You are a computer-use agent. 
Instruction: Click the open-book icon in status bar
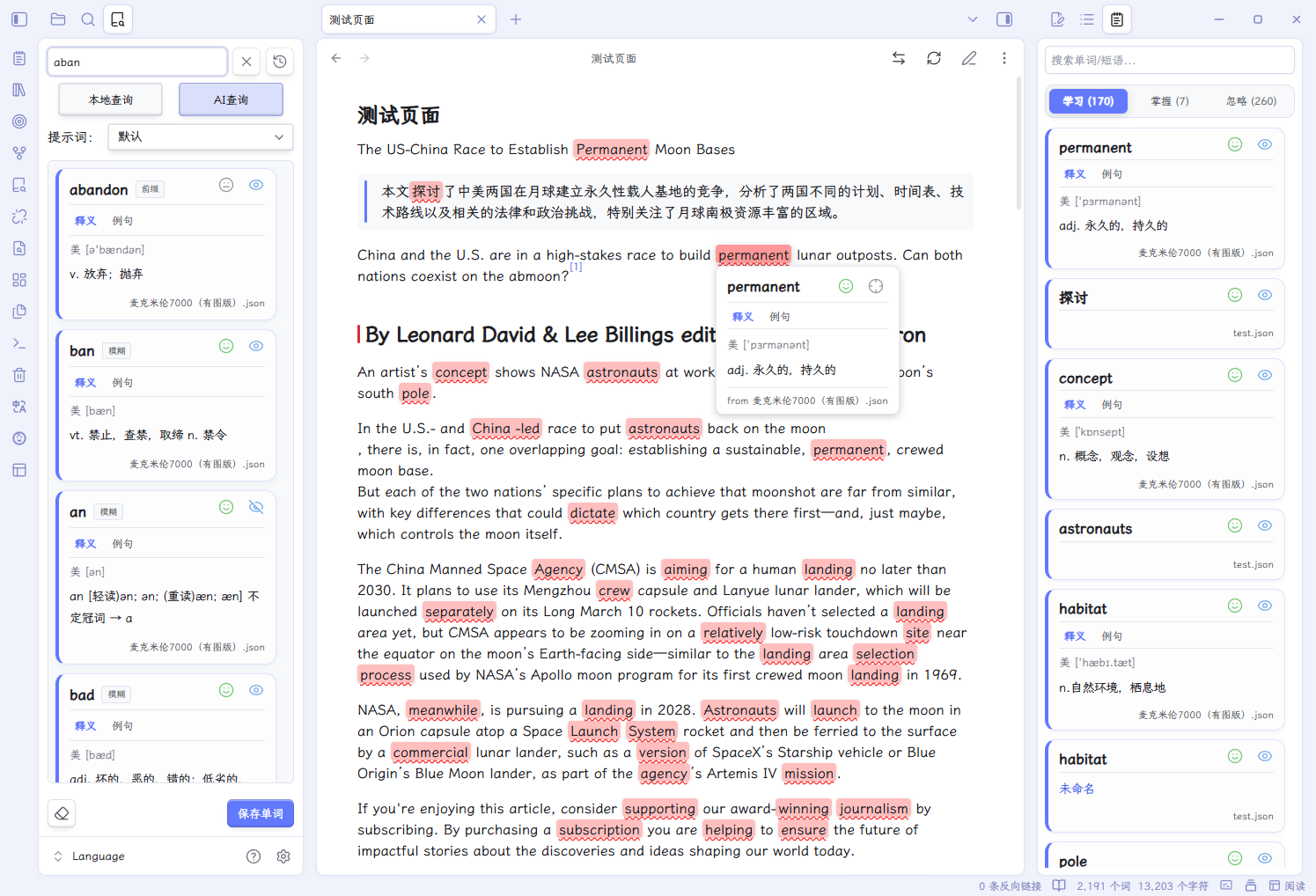click(1059, 885)
